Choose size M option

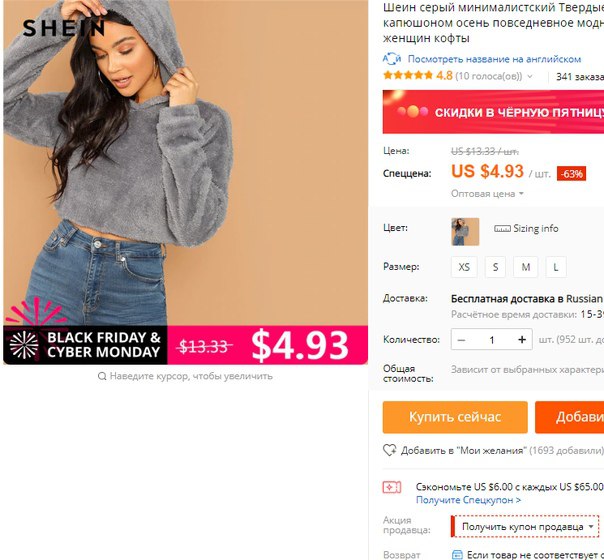[525, 267]
